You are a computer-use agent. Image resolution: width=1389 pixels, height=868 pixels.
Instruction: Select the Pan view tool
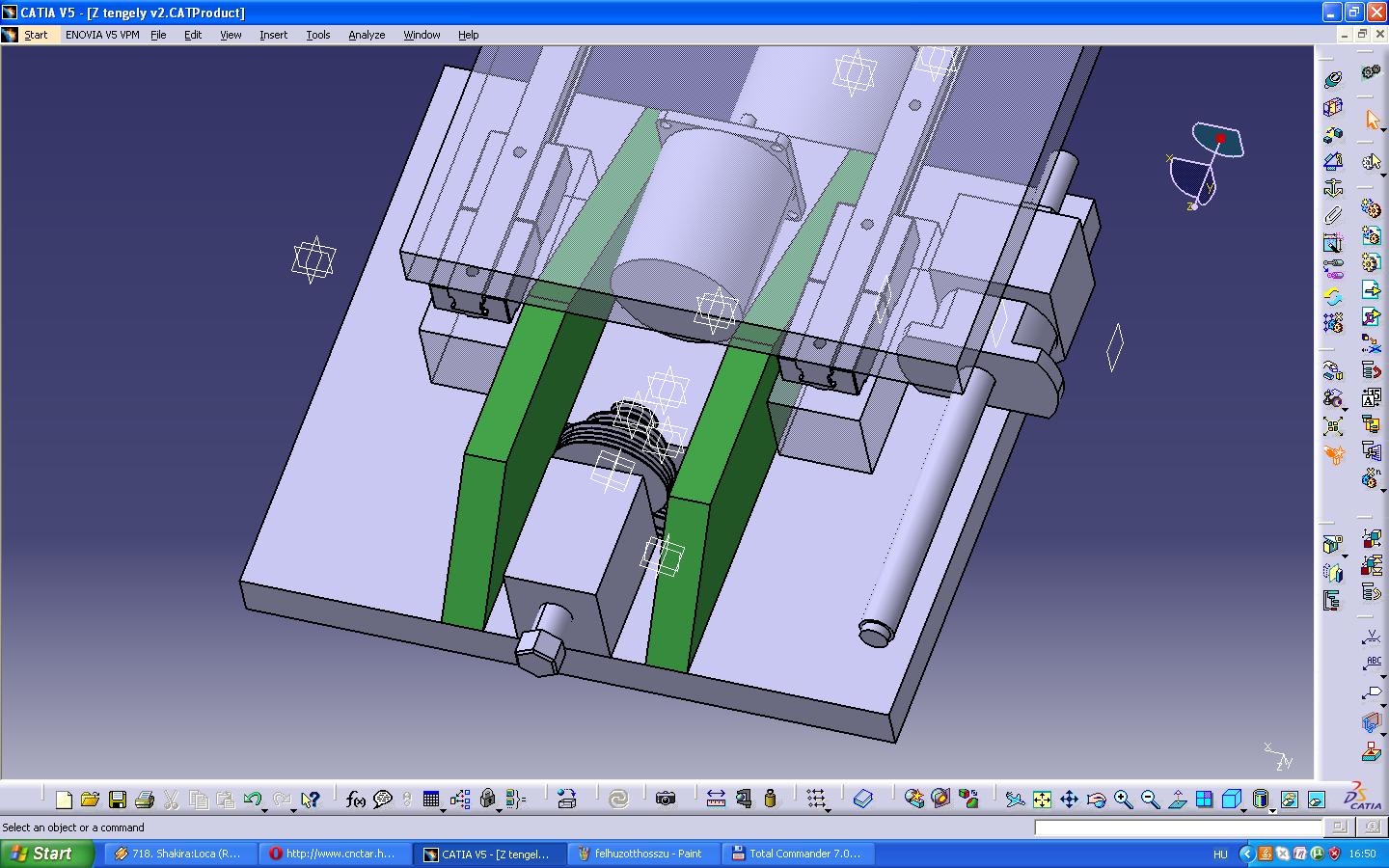pyautogui.click(x=1069, y=800)
